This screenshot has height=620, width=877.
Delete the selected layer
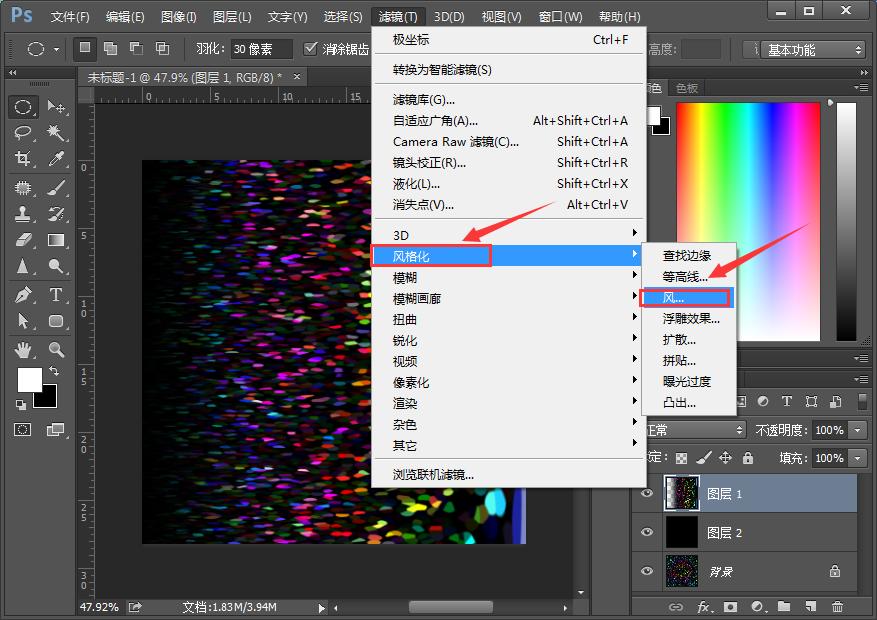pyautogui.click(x=838, y=607)
